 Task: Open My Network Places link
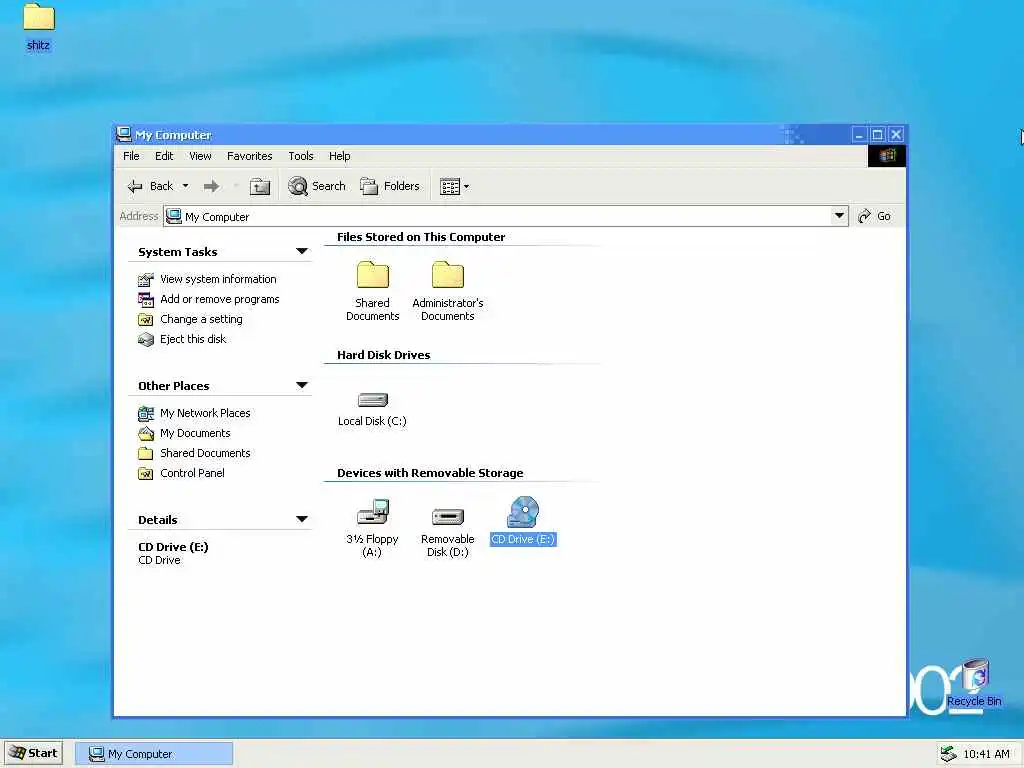pos(205,413)
